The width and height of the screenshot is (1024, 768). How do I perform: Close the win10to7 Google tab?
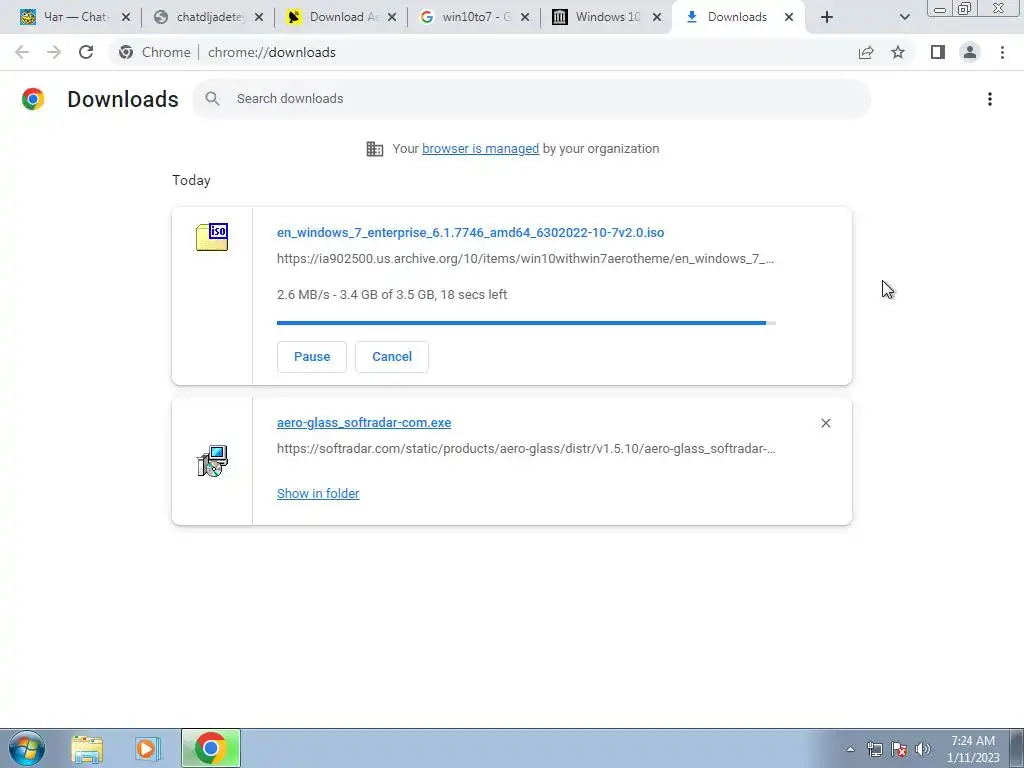[x=524, y=17]
